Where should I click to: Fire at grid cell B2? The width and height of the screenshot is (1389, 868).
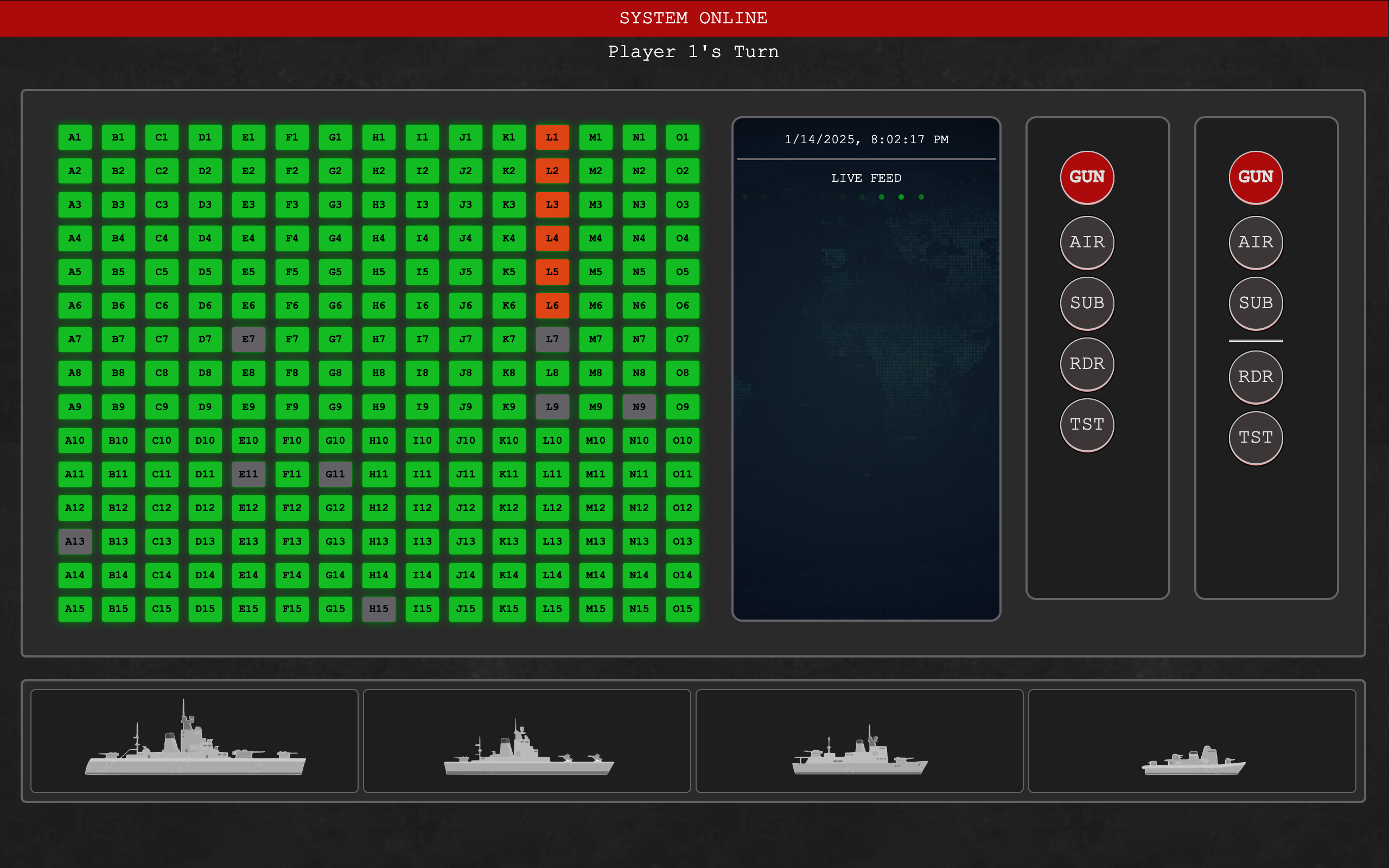(118, 171)
